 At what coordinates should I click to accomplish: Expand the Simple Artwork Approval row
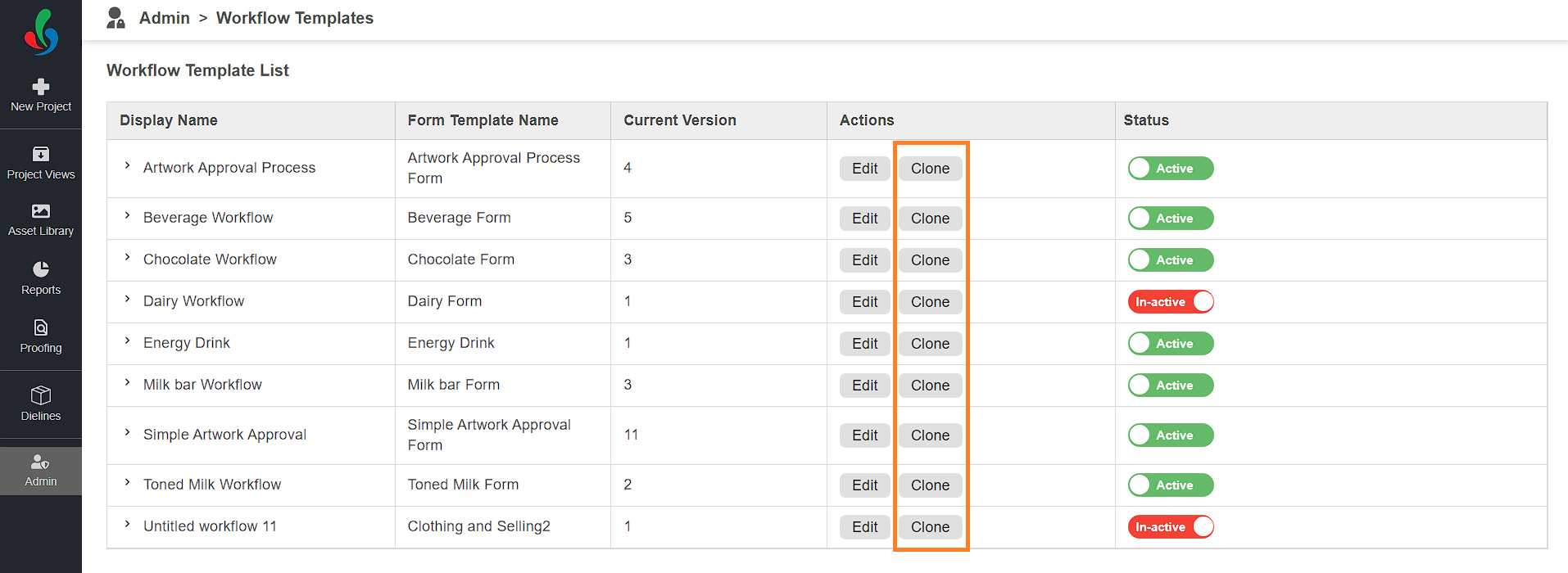pos(127,433)
